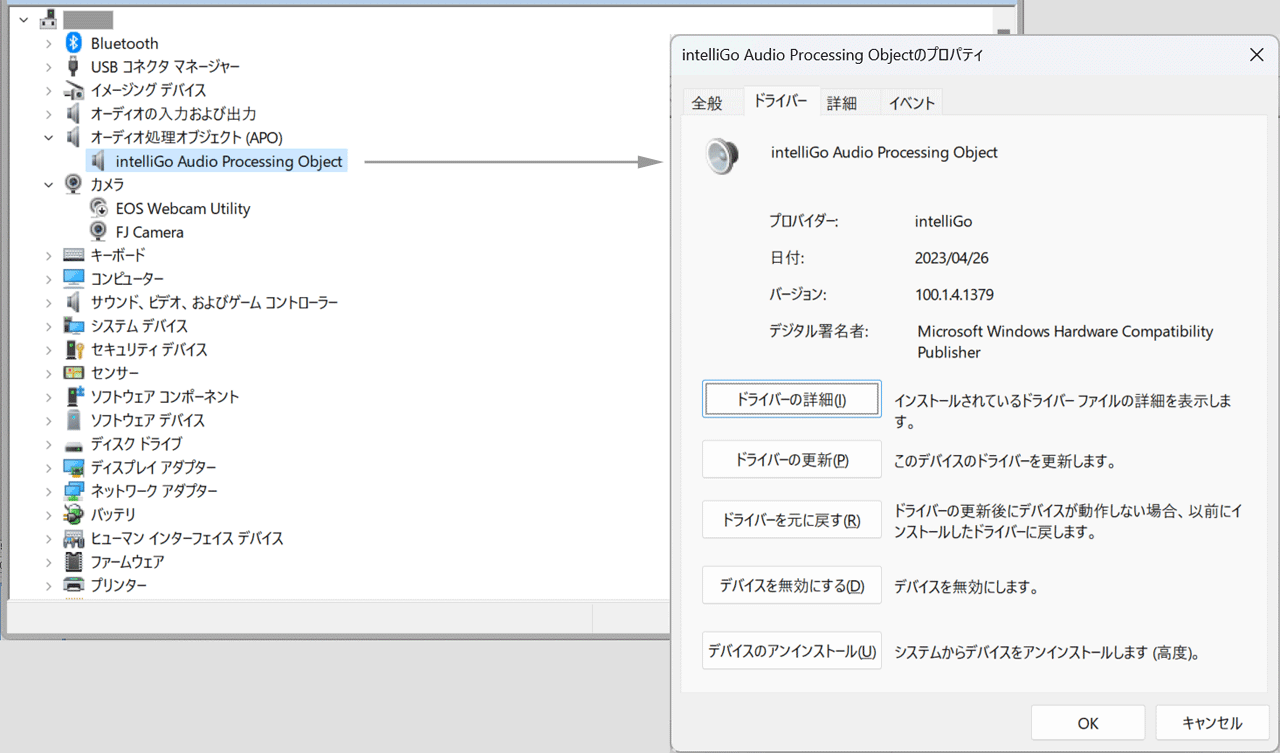
Task: Expand the USB コネクタ マネージャー node
Action: (x=48, y=66)
